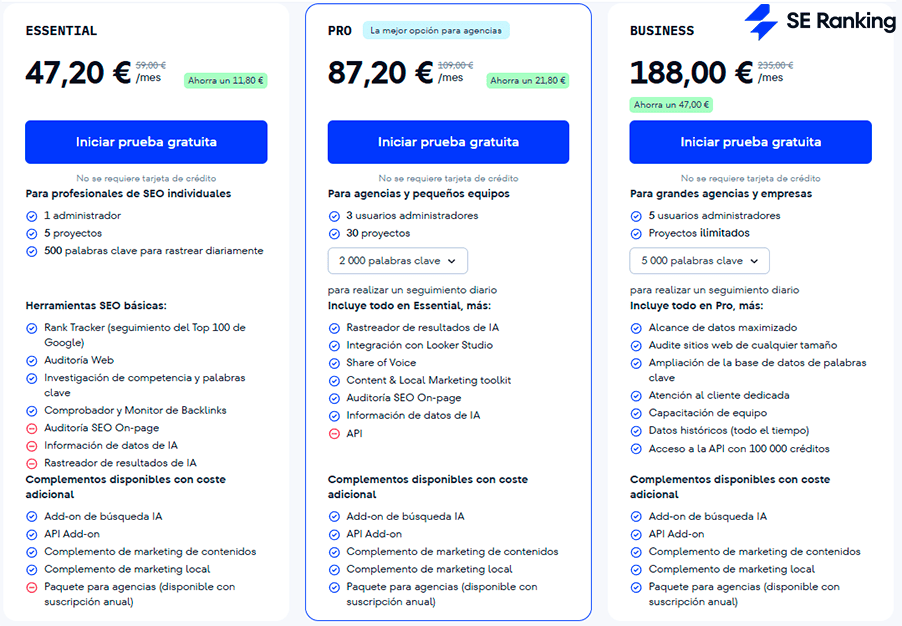Click 'Iniciar prueba gratuita' under Essential
The width and height of the screenshot is (902, 626).
click(x=146, y=142)
